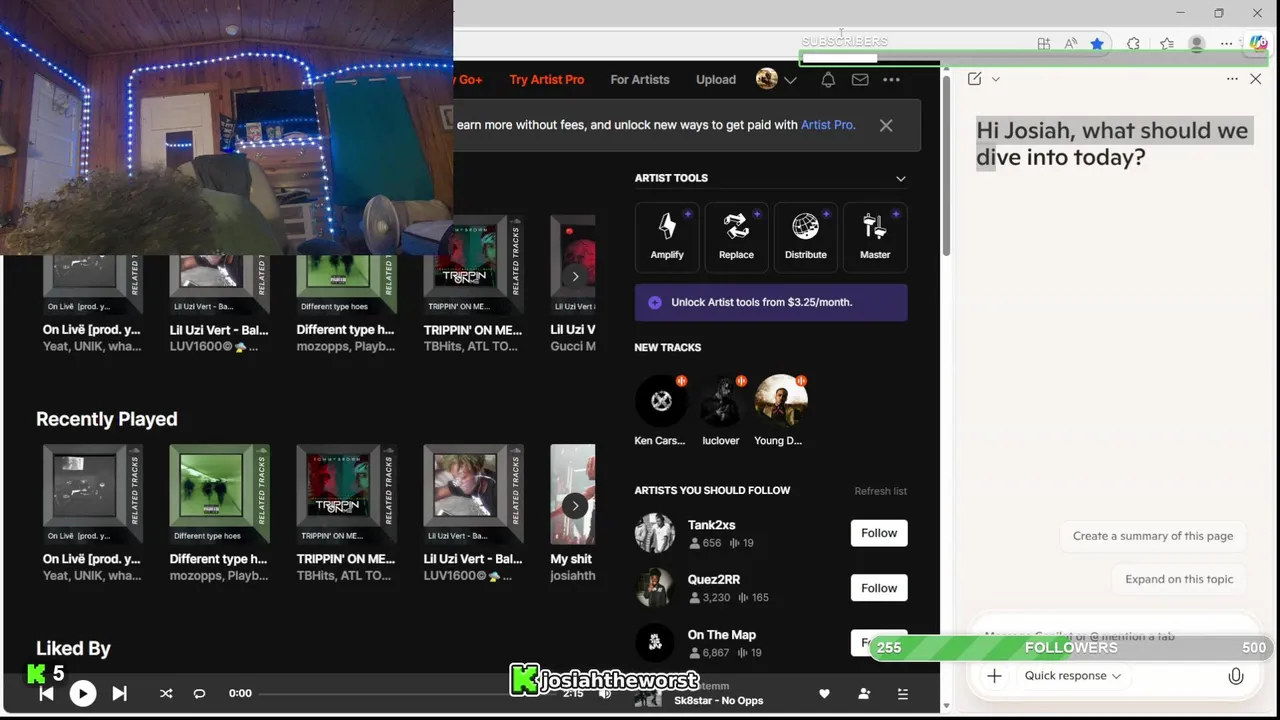Click the split screen icon in address bar
This screenshot has width=1280, height=720.
click(x=1043, y=44)
